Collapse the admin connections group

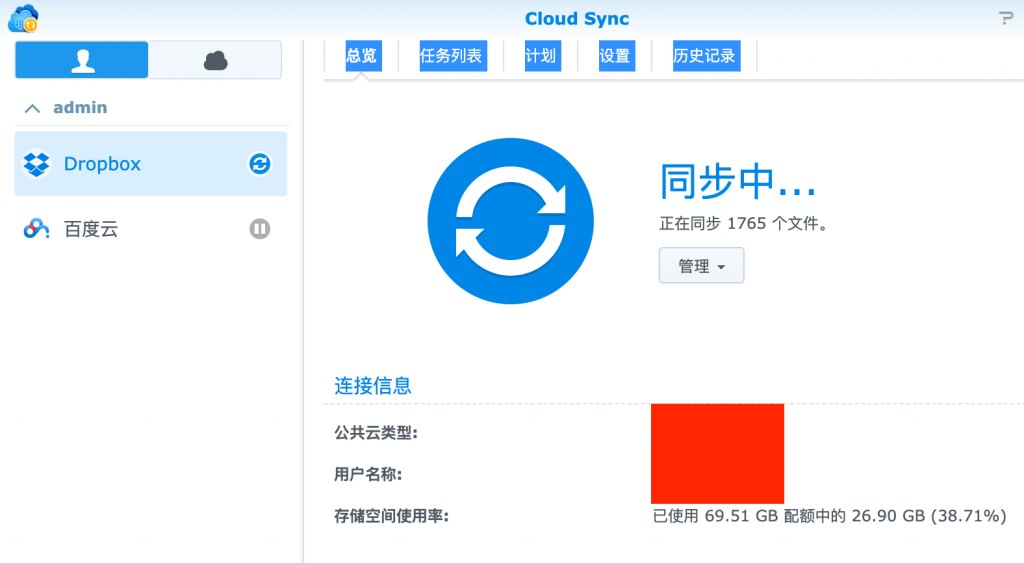point(33,108)
